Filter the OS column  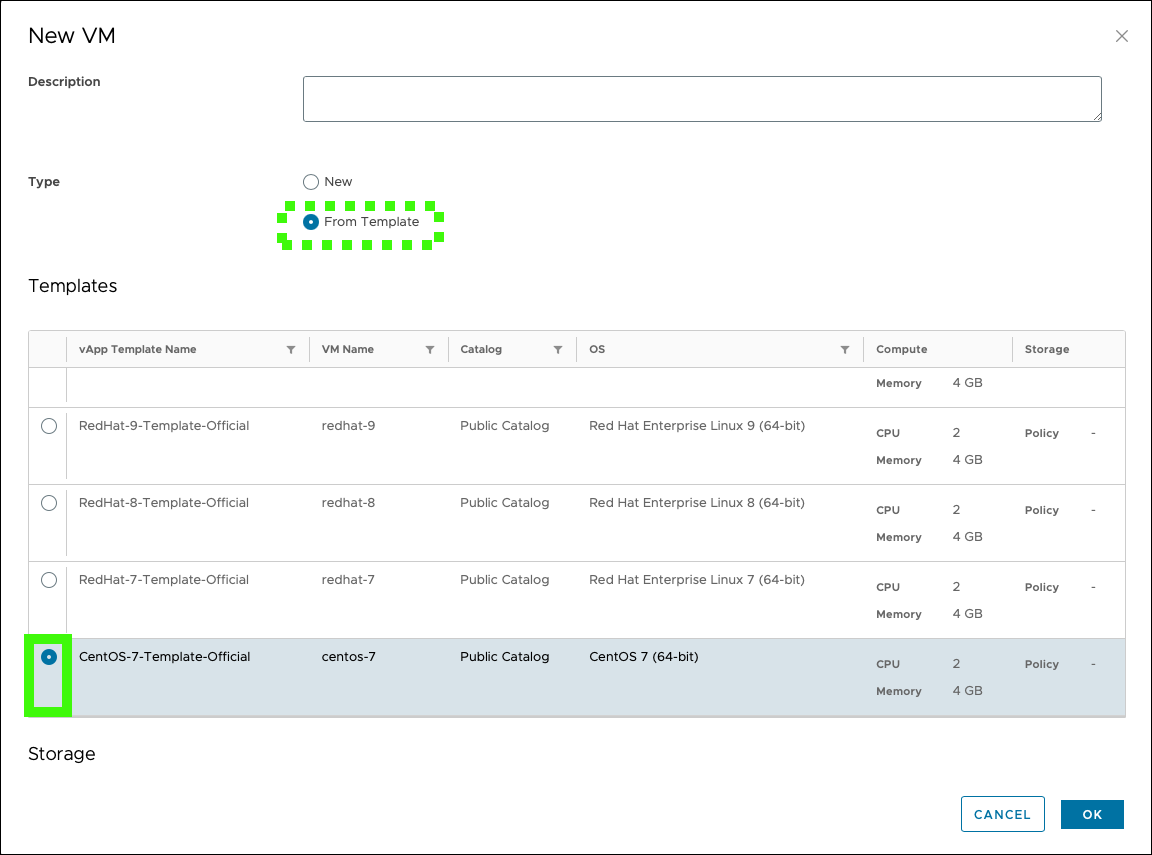click(845, 350)
